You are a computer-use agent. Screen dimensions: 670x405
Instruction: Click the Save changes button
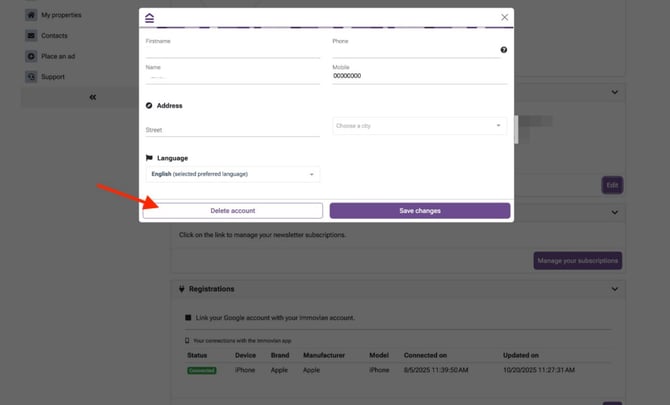(419, 211)
